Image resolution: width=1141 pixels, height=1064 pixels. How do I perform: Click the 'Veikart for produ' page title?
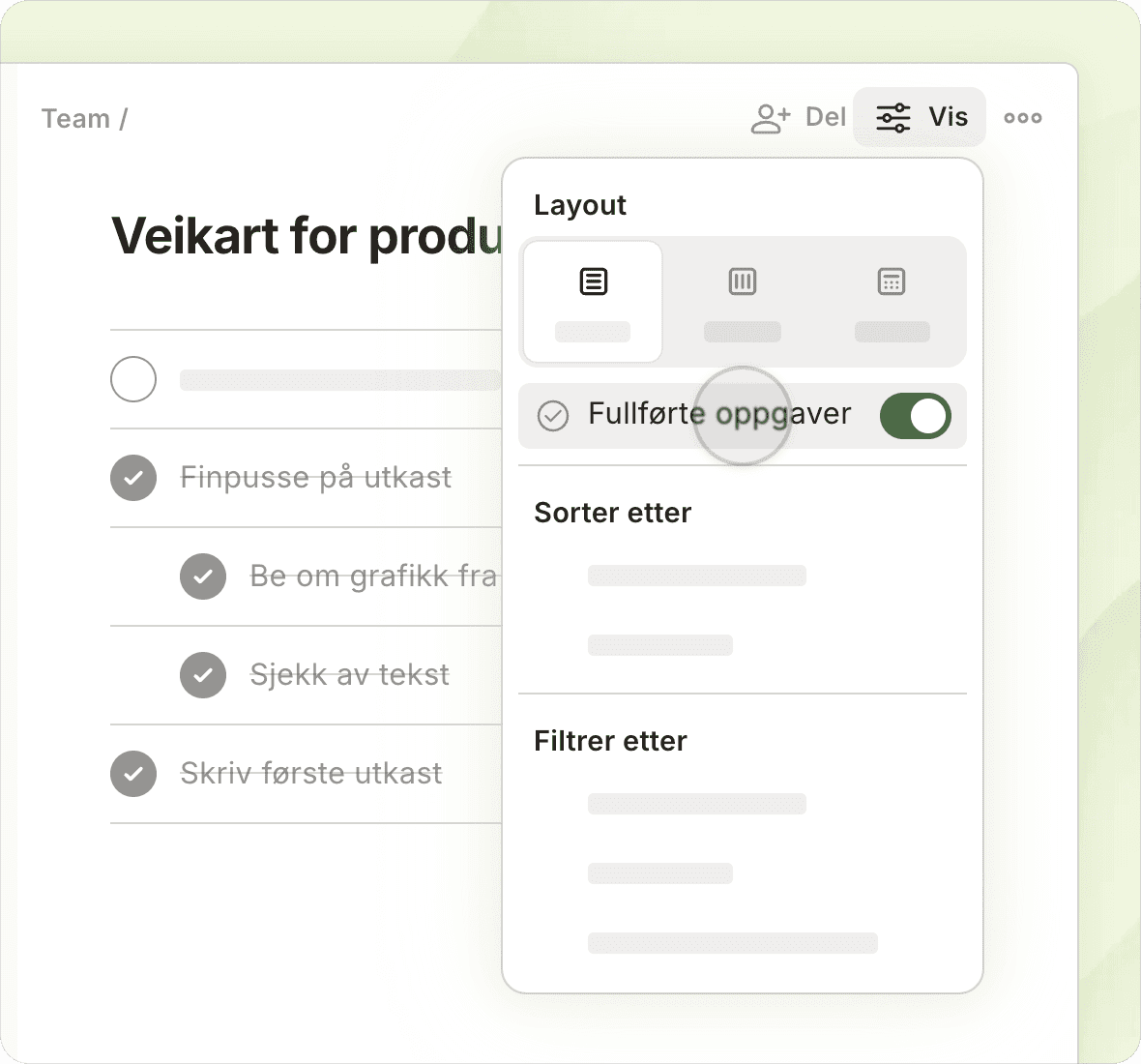pyautogui.click(x=307, y=236)
